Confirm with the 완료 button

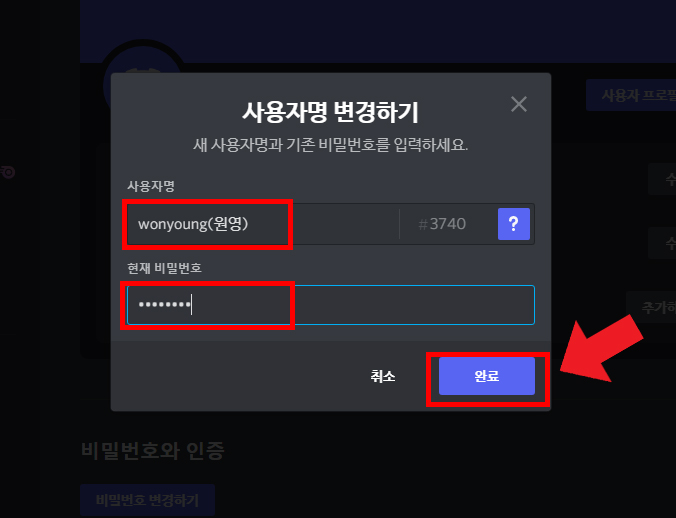(487, 376)
